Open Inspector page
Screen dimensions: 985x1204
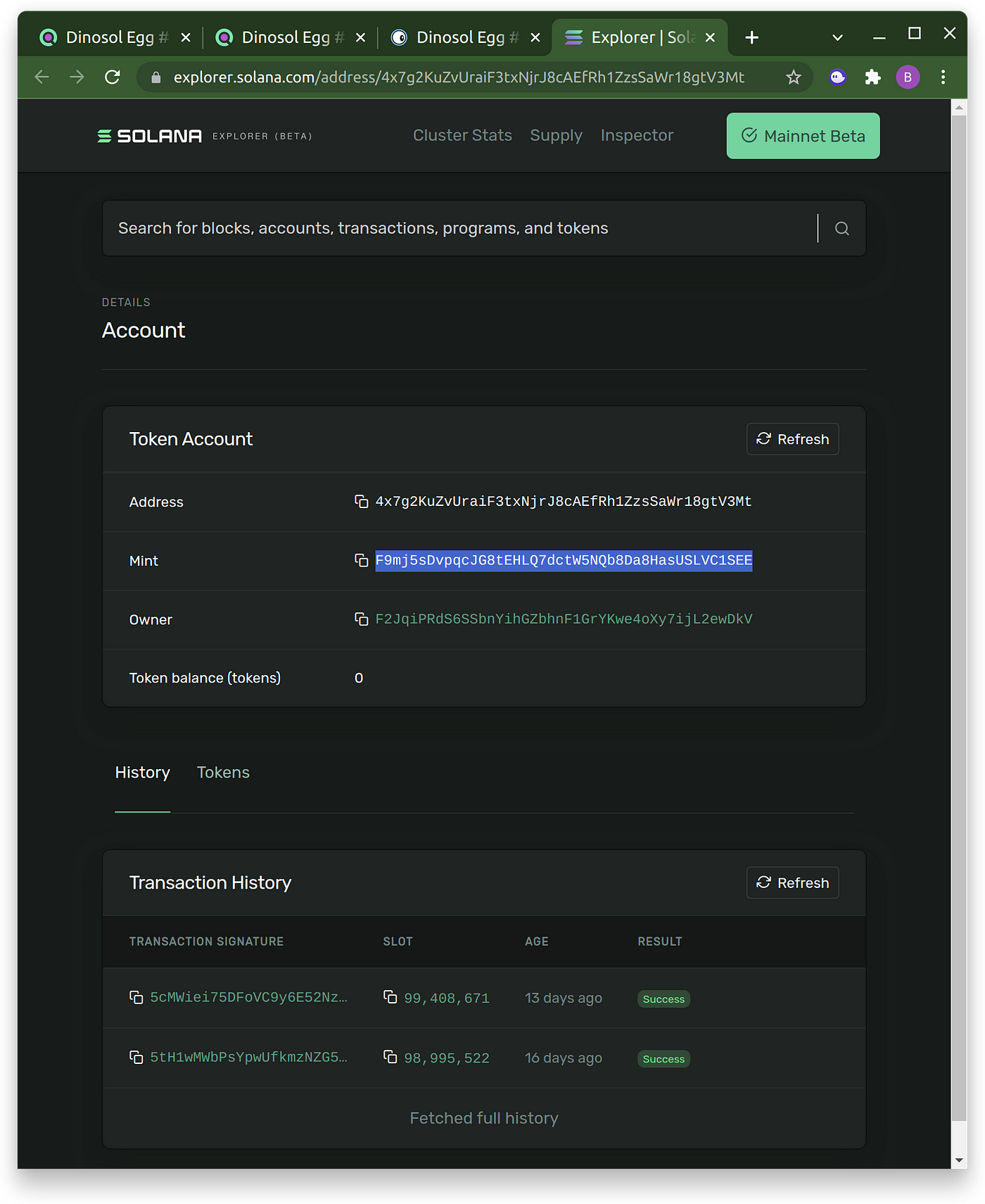tap(637, 135)
